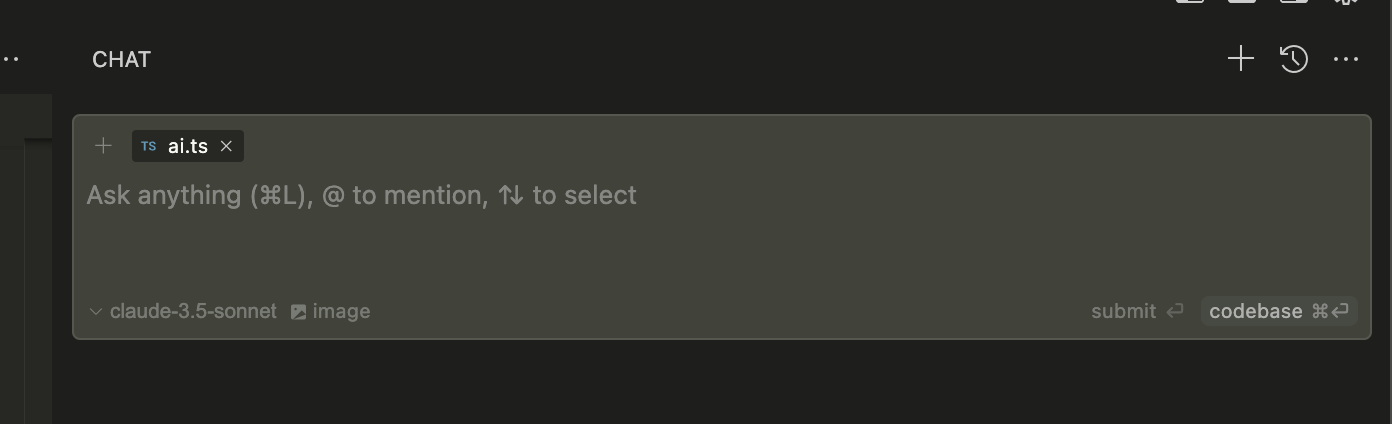Click the submit button

pyautogui.click(x=1137, y=311)
